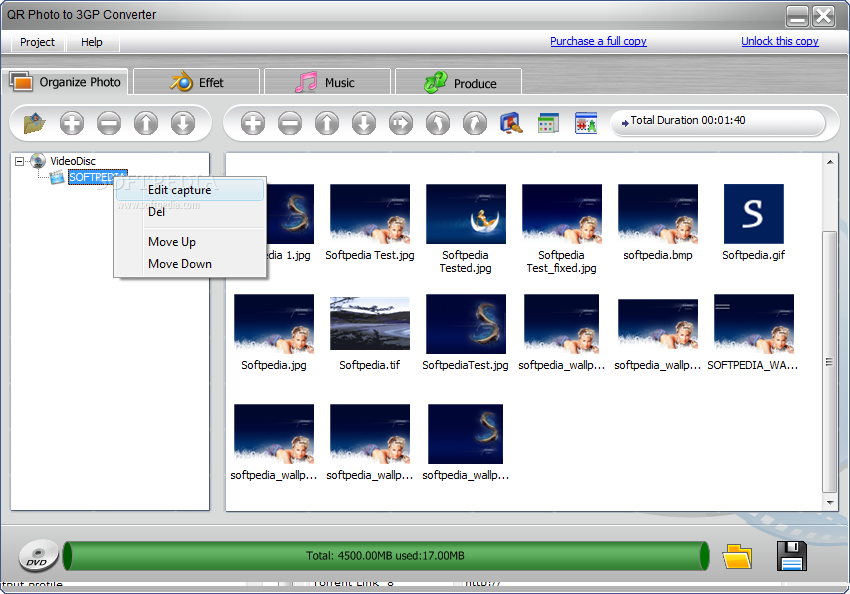
Task: Add photo with right toolbar plus button
Action: coord(253,123)
